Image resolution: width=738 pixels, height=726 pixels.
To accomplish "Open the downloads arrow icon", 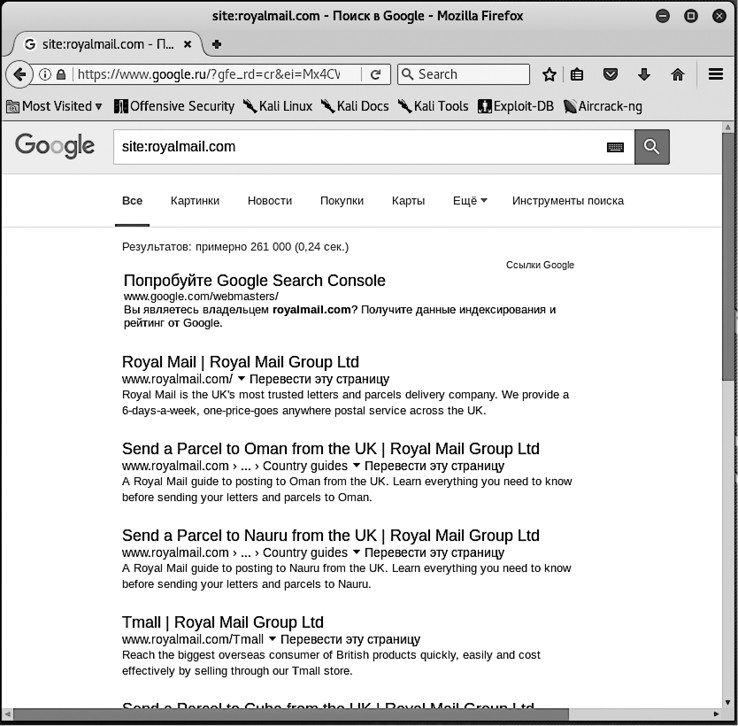I will 644,74.
